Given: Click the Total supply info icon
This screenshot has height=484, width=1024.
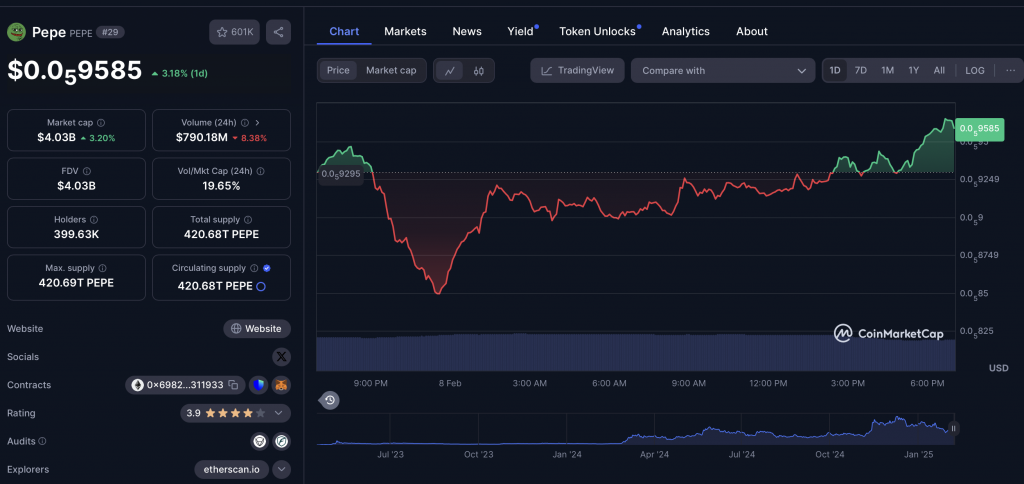Looking at the screenshot, I should tap(248, 220).
